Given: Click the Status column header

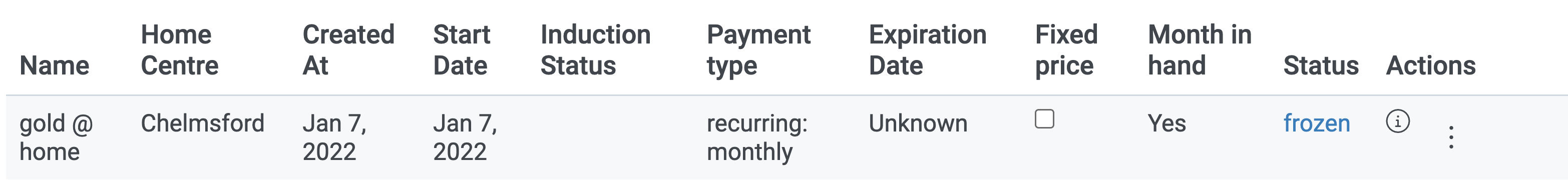Looking at the screenshot, I should tap(1321, 65).
